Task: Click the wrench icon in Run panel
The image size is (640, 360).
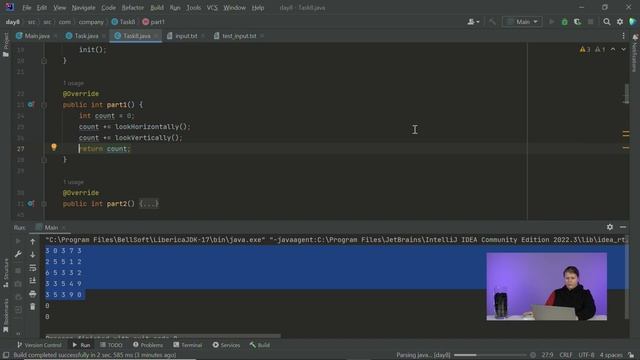Action: pyautogui.click(x=18, y=255)
